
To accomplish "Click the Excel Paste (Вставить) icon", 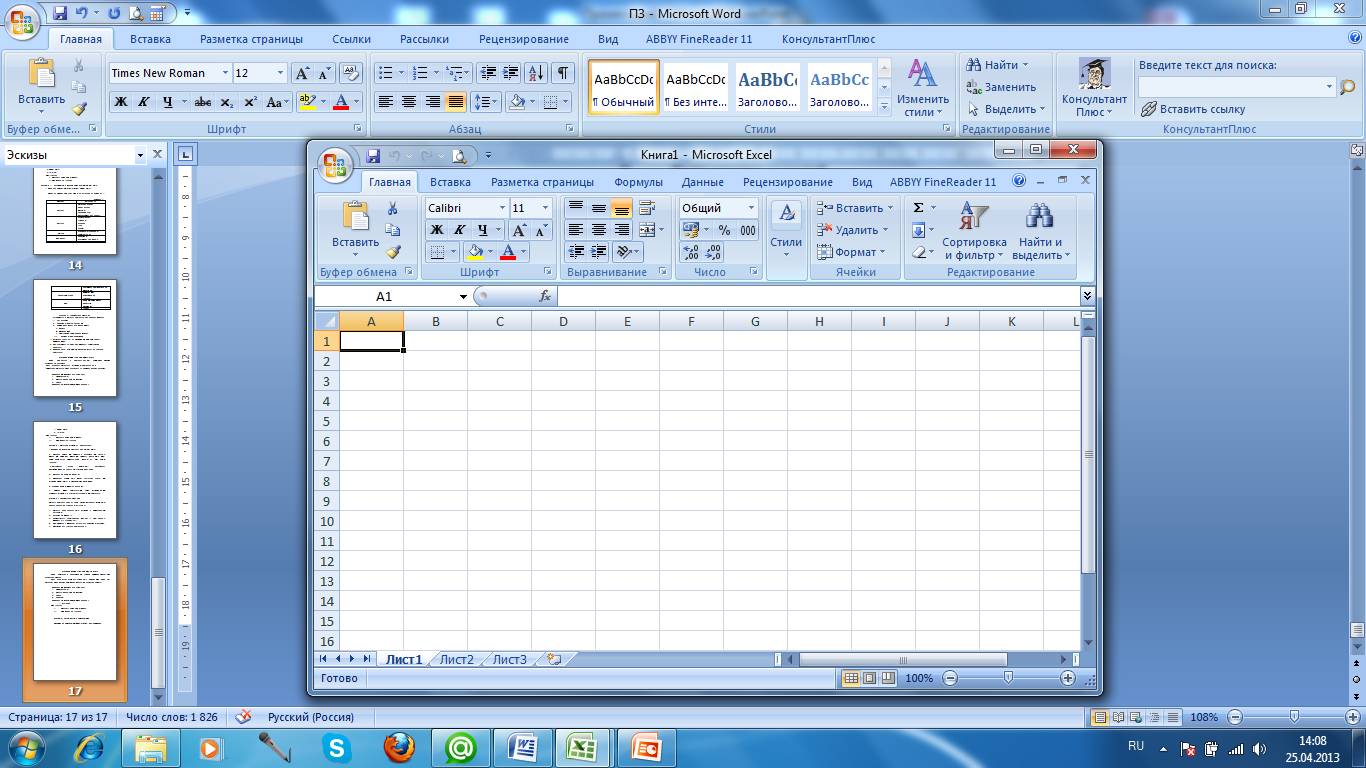I will (x=355, y=216).
